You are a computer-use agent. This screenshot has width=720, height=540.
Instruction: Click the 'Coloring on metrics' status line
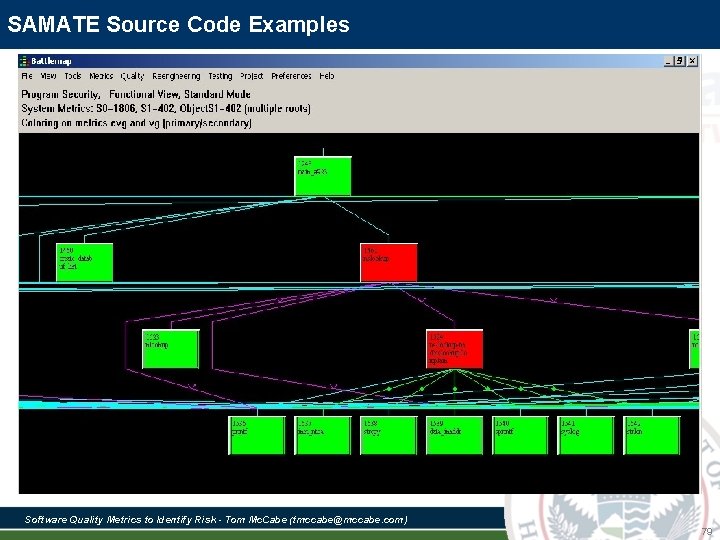136,123
